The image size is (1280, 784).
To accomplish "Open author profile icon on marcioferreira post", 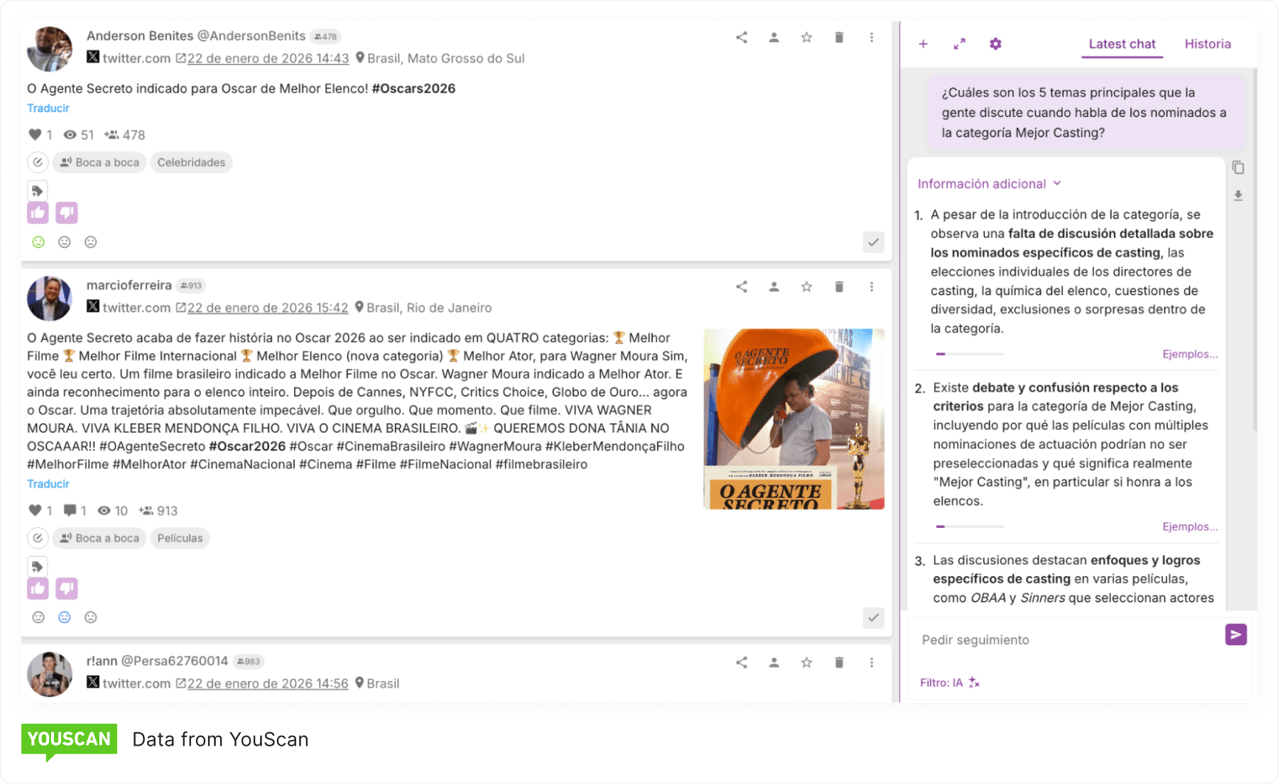I will (774, 287).
